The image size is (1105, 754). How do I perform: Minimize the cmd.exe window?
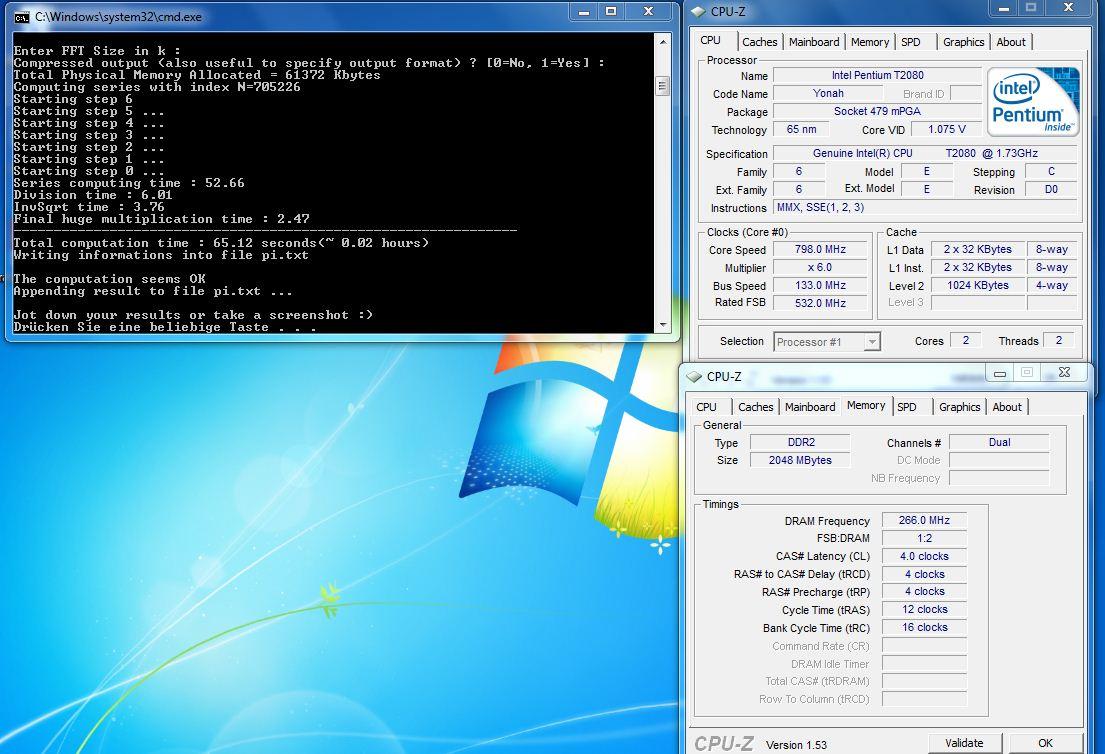(x=584, y=12)
